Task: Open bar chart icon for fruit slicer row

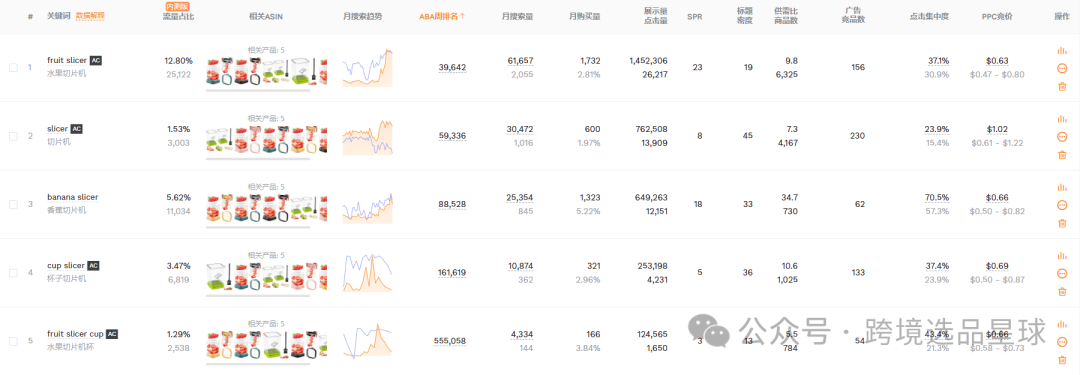Action: tap(1061, 50)
